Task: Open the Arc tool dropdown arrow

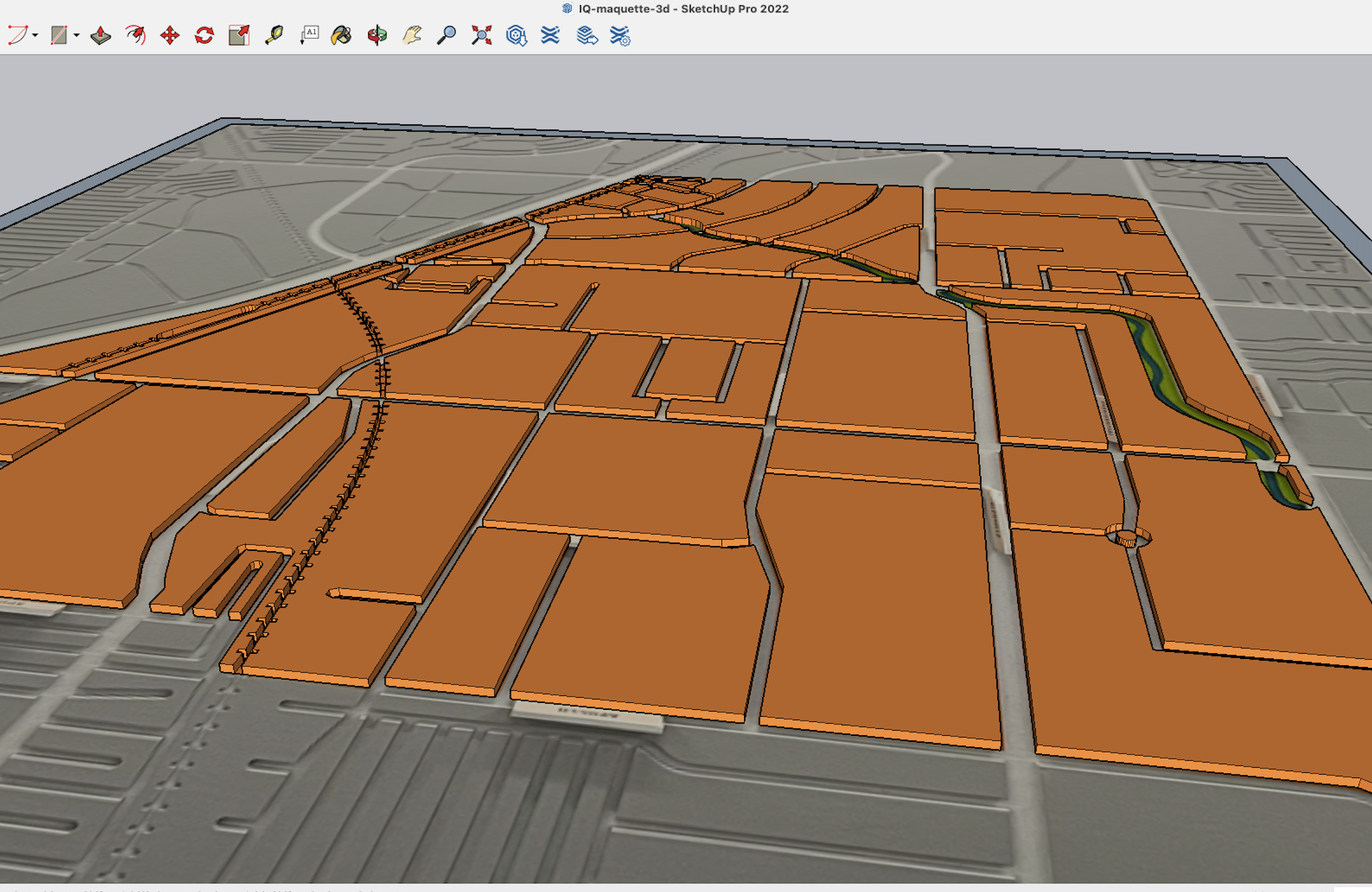Action: tap(36, 36)
